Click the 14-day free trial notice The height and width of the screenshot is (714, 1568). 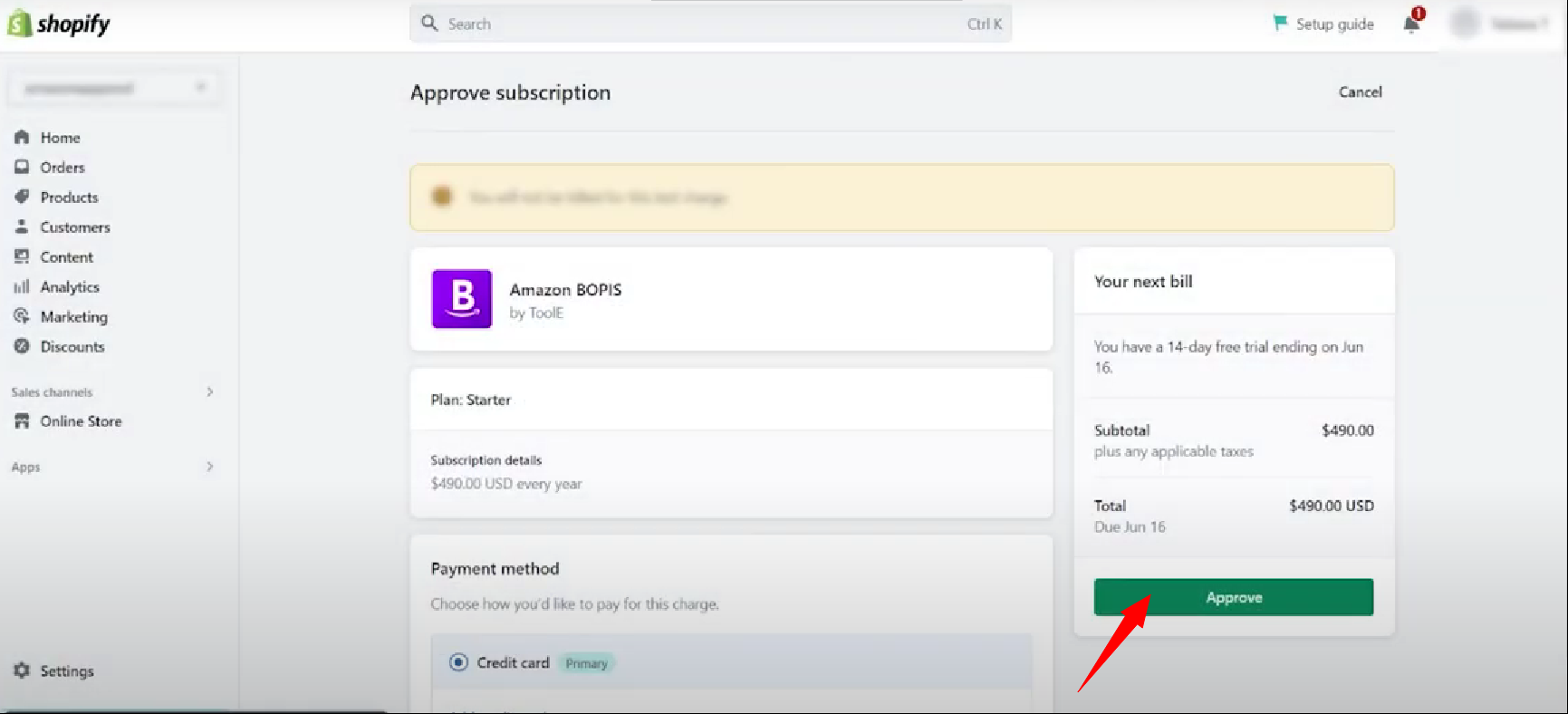1228,357
